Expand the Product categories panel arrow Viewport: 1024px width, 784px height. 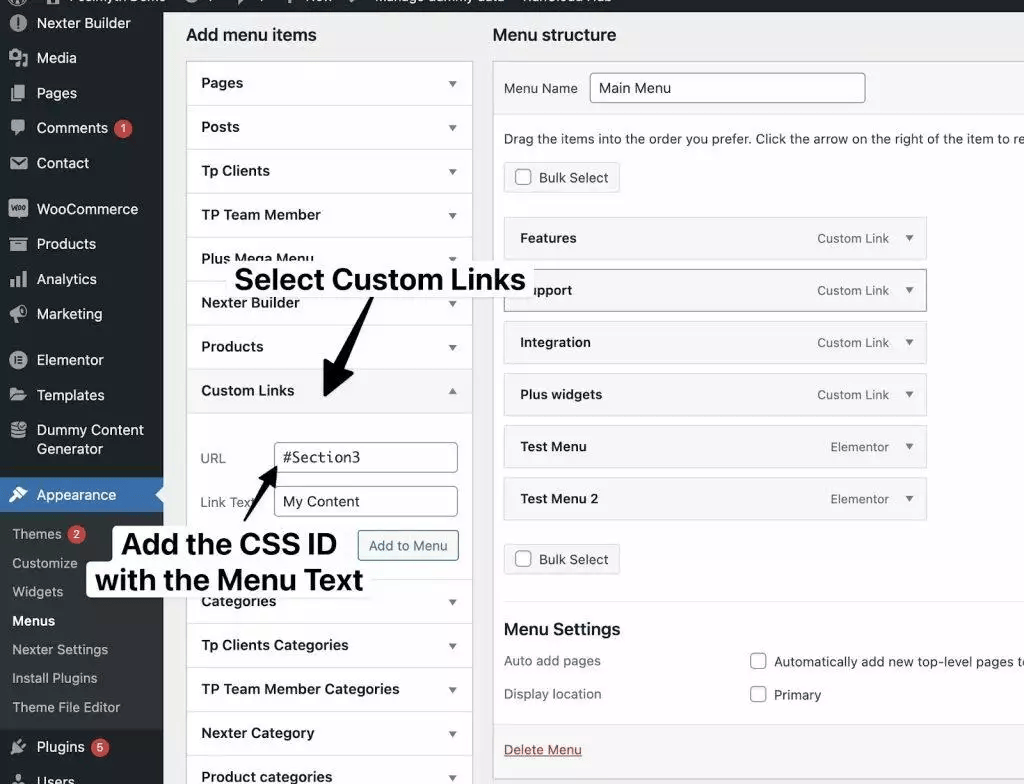click(x=453, y=777)
